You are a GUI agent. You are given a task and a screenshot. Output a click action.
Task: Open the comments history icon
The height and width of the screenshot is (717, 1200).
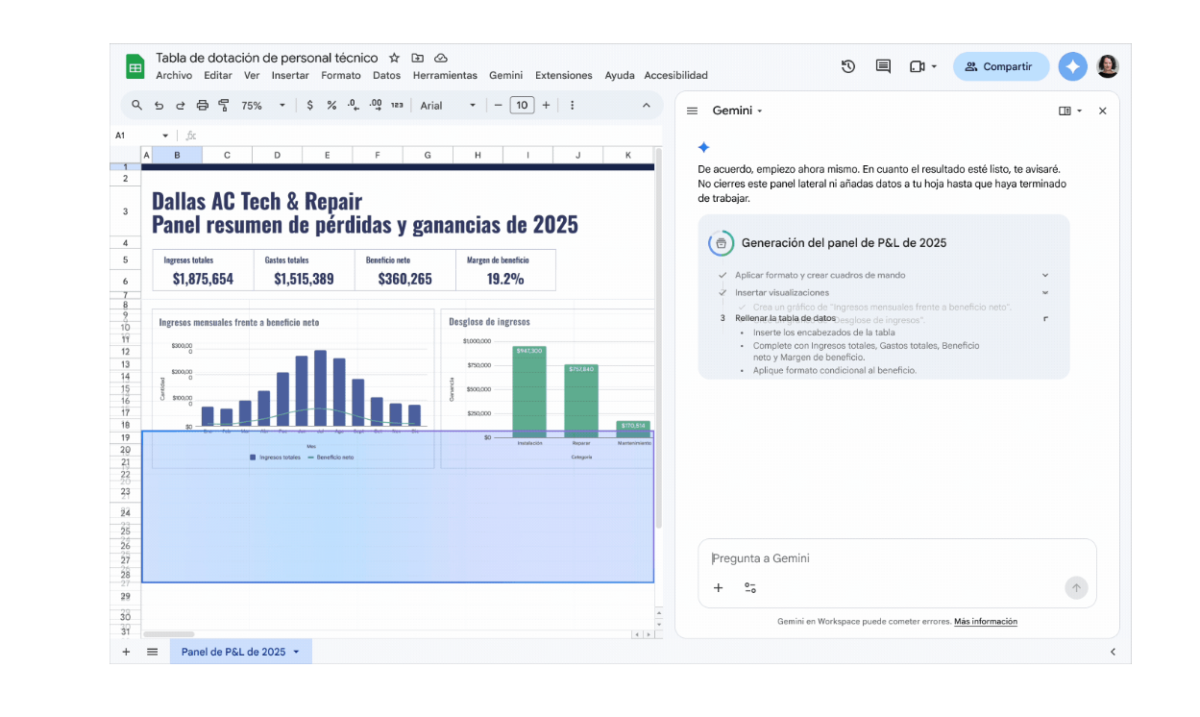[883, 67]
